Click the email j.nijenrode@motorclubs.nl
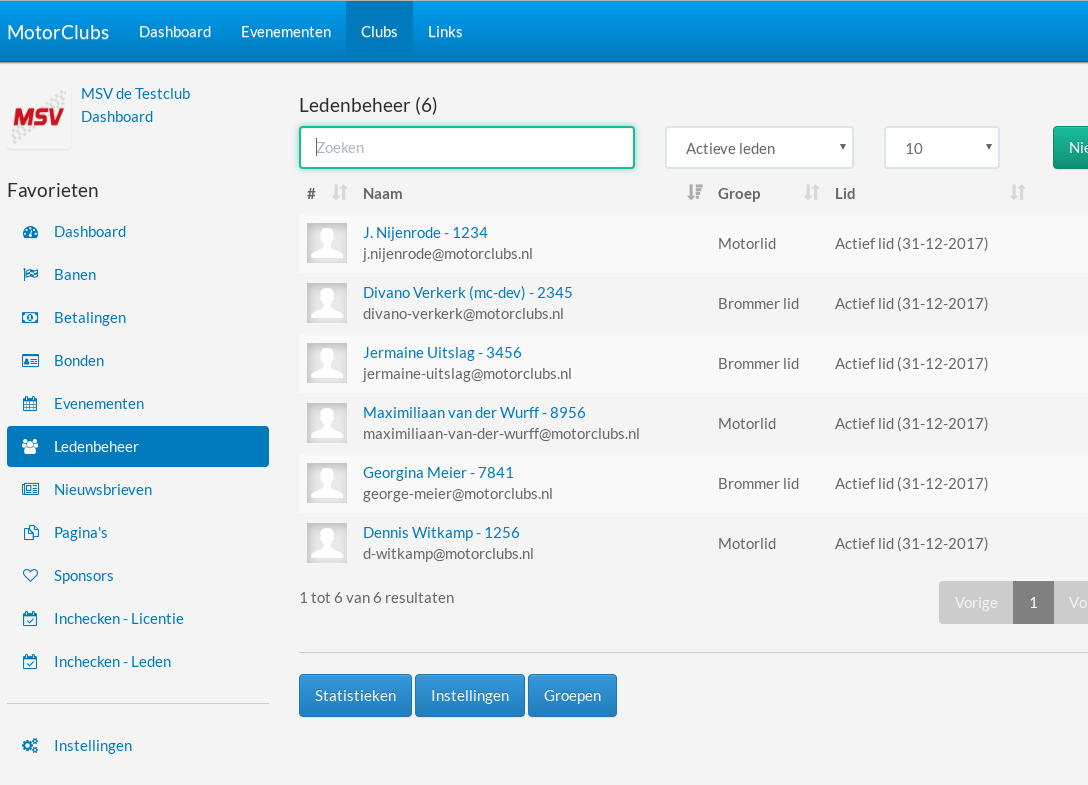 [x=448, y=254]
